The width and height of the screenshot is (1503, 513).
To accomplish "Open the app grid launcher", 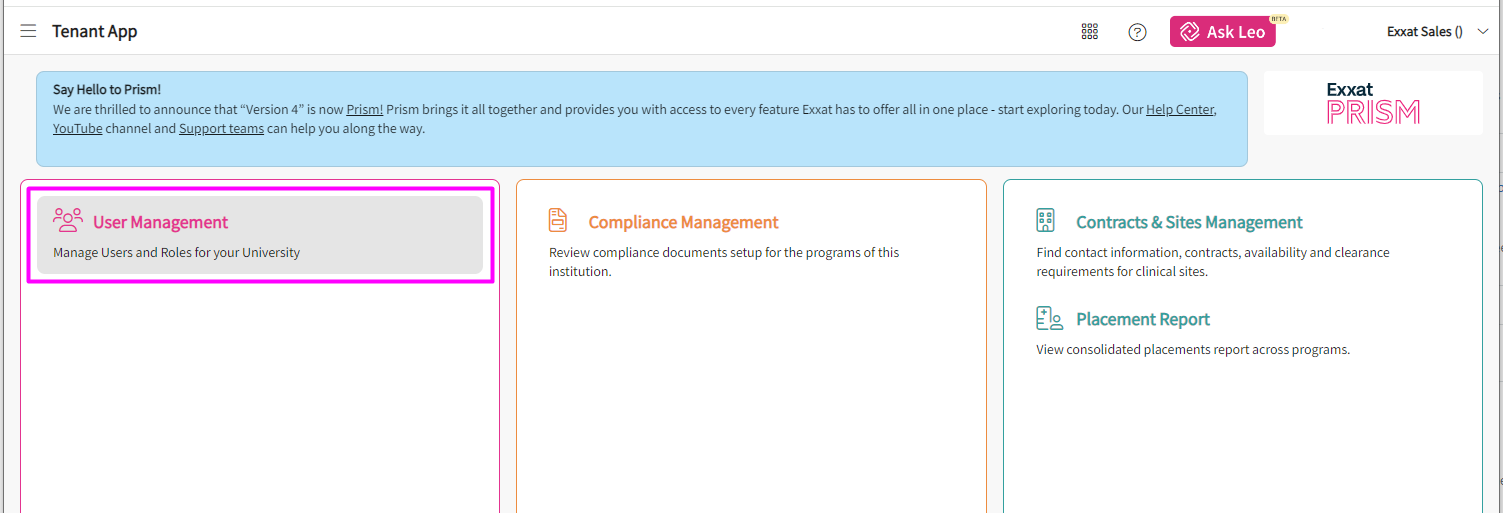I will coord(1090,32).
